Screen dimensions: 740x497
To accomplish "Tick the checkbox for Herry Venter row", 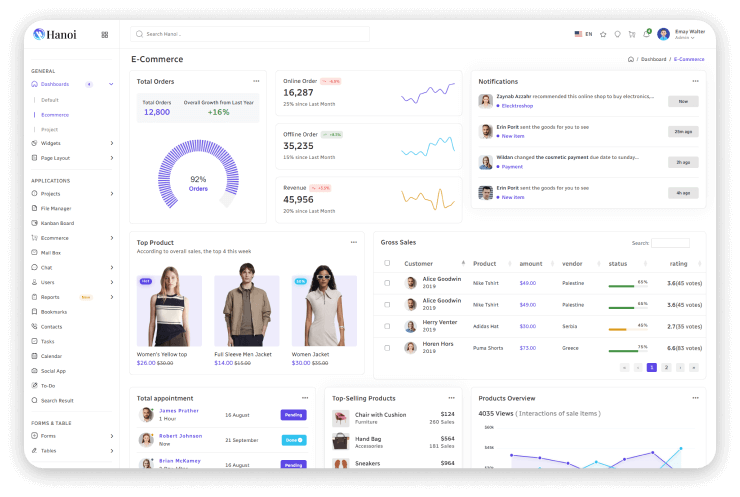I will click(388, 326).
